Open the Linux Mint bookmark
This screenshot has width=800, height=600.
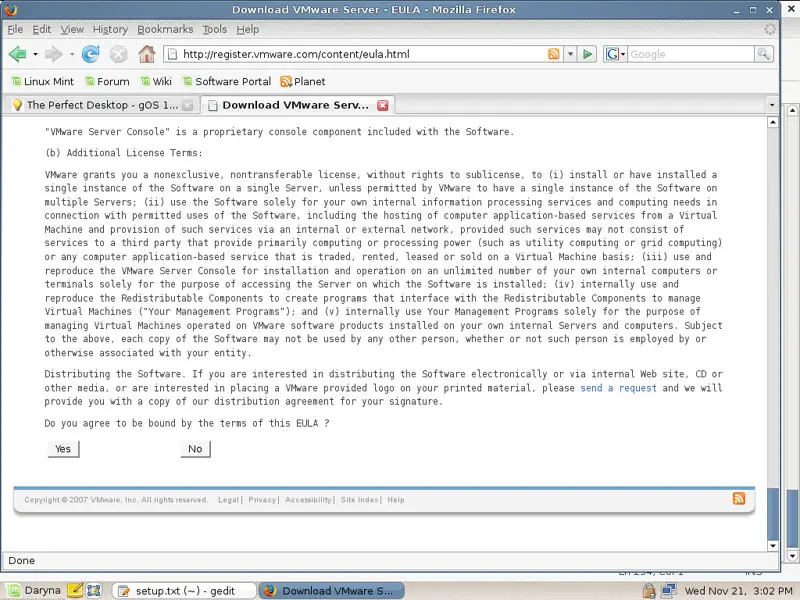click(x=43, y=82)
